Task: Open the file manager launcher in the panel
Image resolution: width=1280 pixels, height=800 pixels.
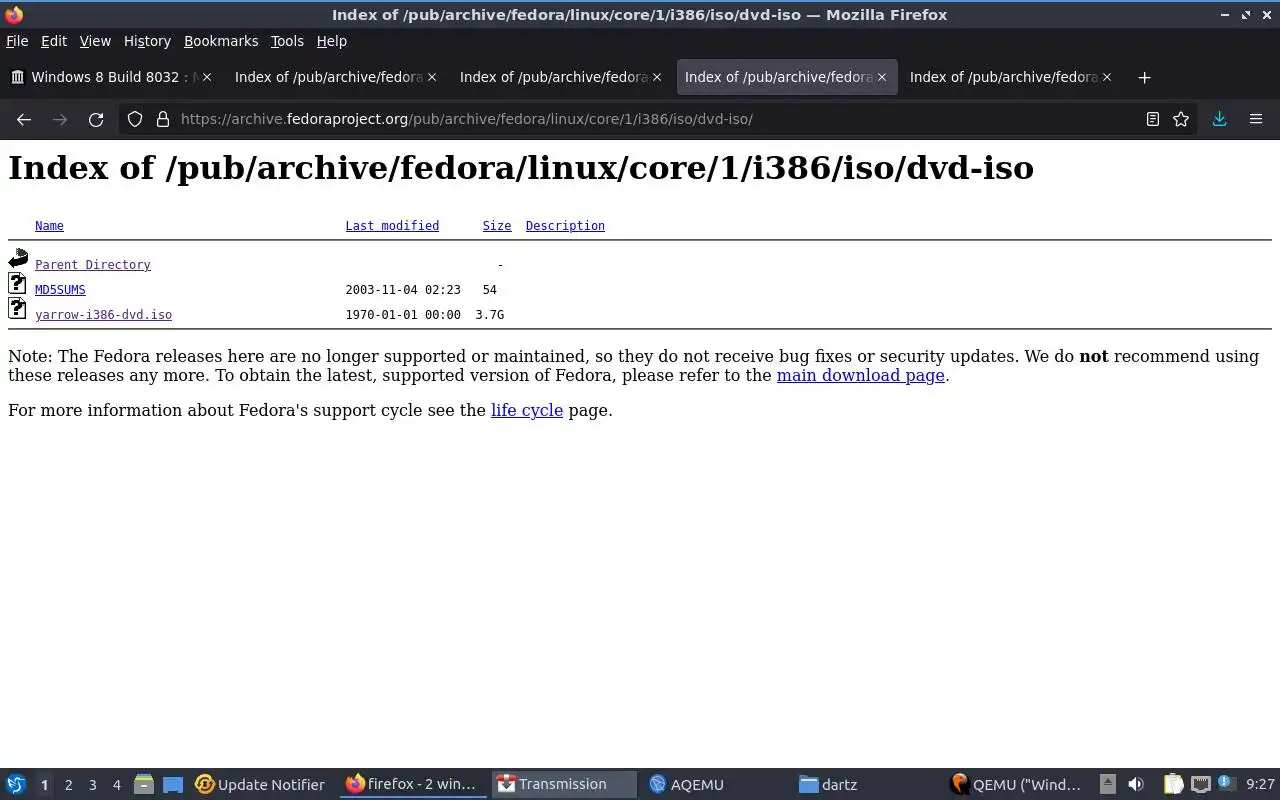Action: pyautogui.click(x=143, y=784)
